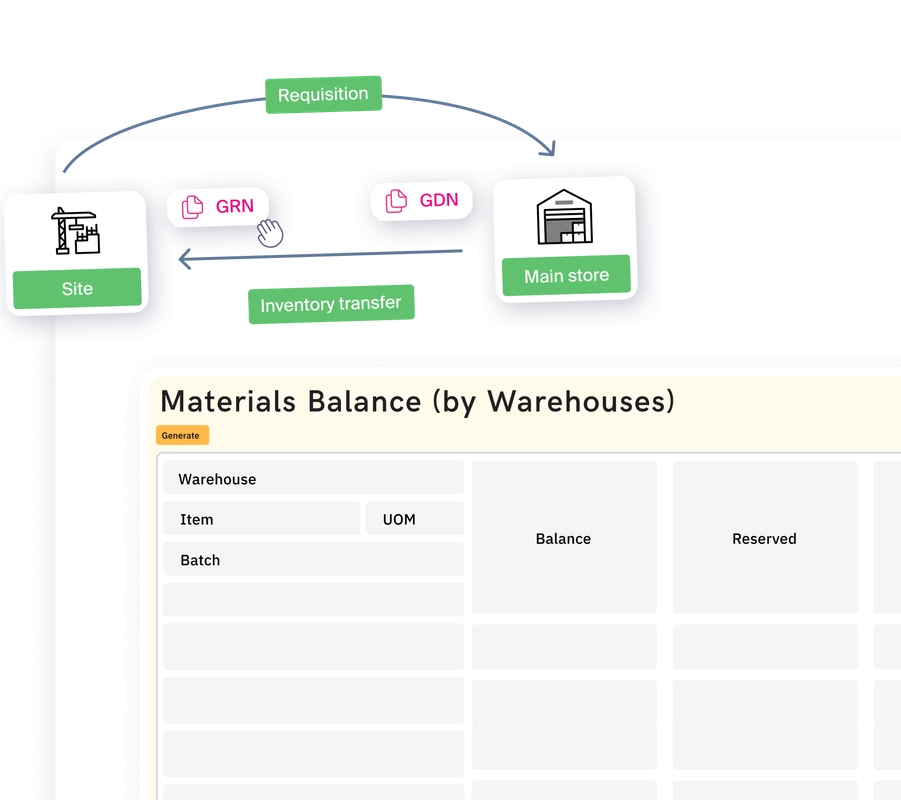Click the Warehouse filter field
901x800 pixels.
point(313,479)
